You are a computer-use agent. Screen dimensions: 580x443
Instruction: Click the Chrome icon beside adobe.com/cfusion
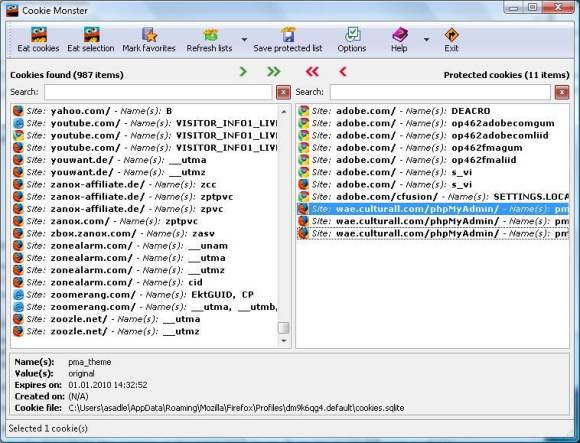coord(304,197)
